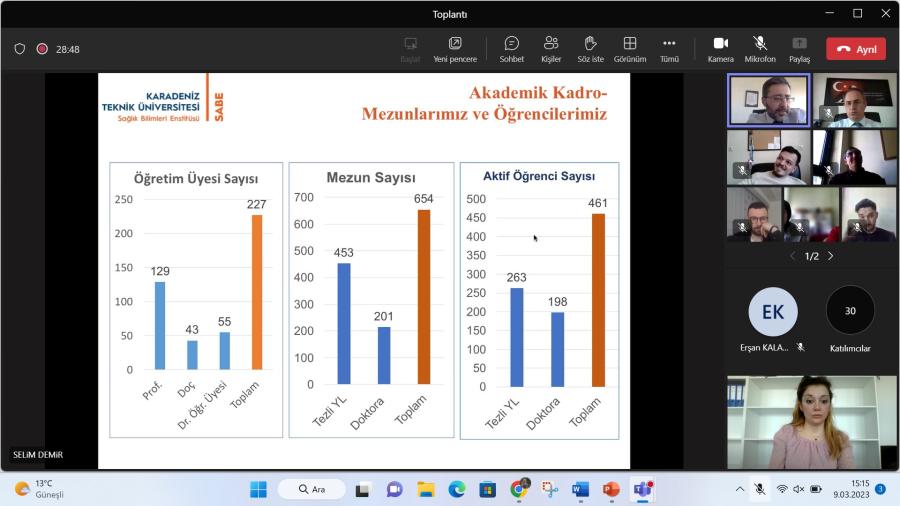Click the SELİM DEMİR presenter name label
This screenshot has width=900, height=506.
click(38, 455)
